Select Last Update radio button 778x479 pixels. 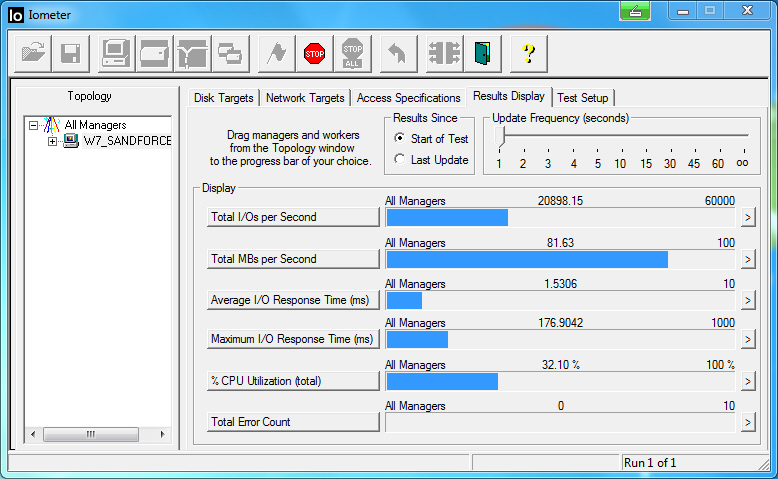pos(399,159)
